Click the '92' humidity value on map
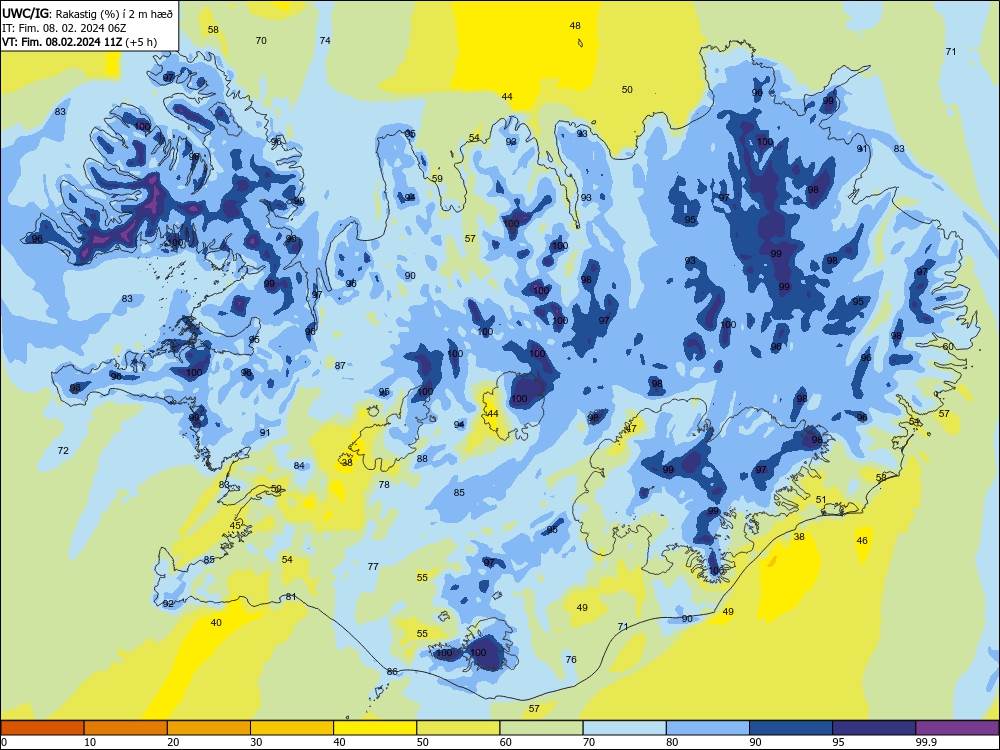The image size is (1000, 750). [168, 603]
